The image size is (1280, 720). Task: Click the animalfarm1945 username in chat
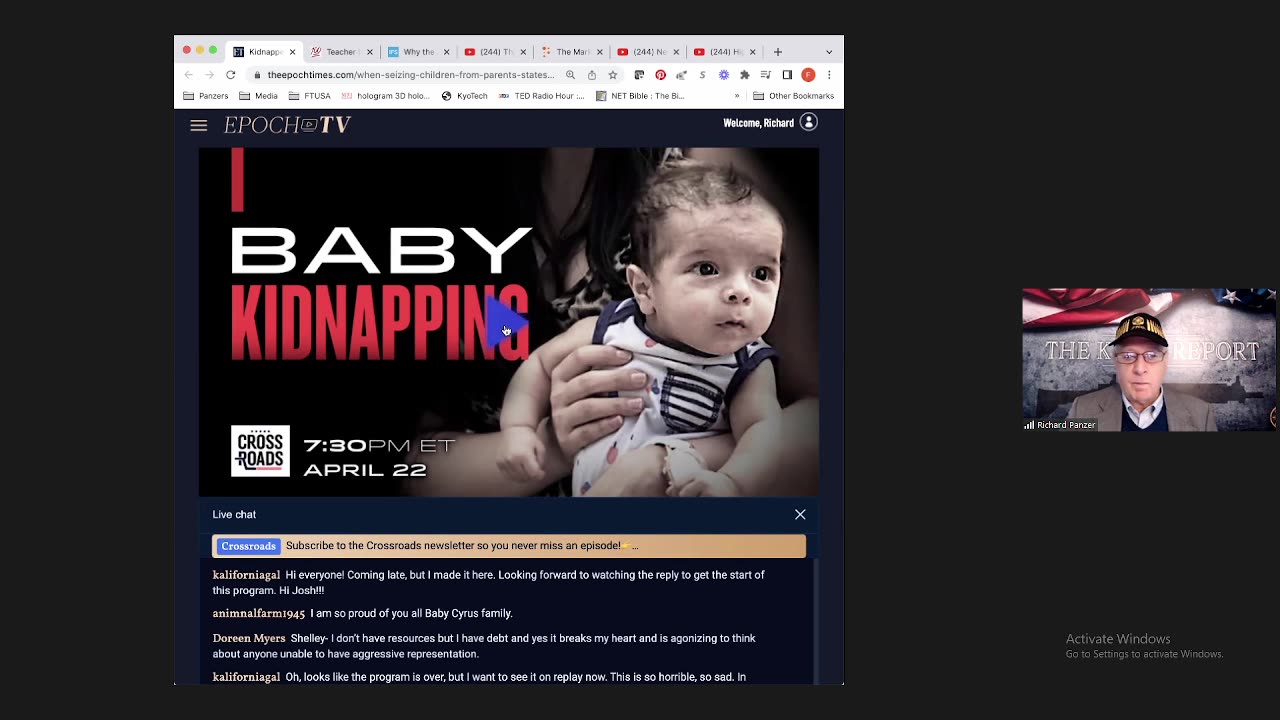point(258,614)
